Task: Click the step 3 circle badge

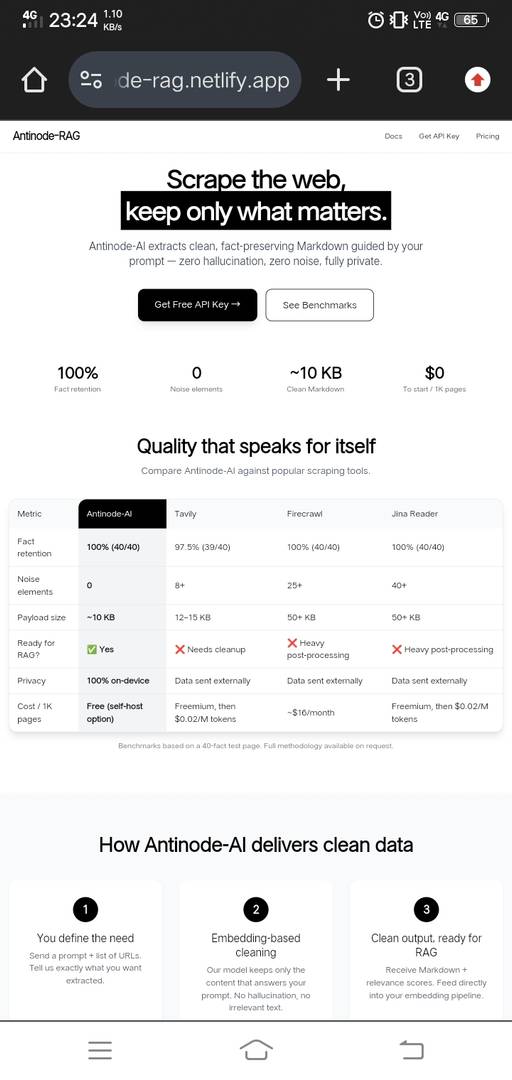Action: point(426,909)
